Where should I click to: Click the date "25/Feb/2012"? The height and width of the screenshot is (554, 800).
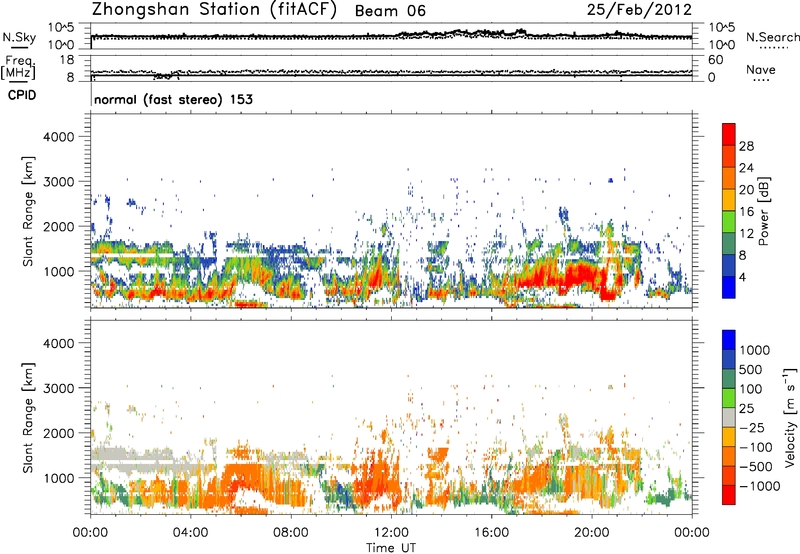(639, 10)
